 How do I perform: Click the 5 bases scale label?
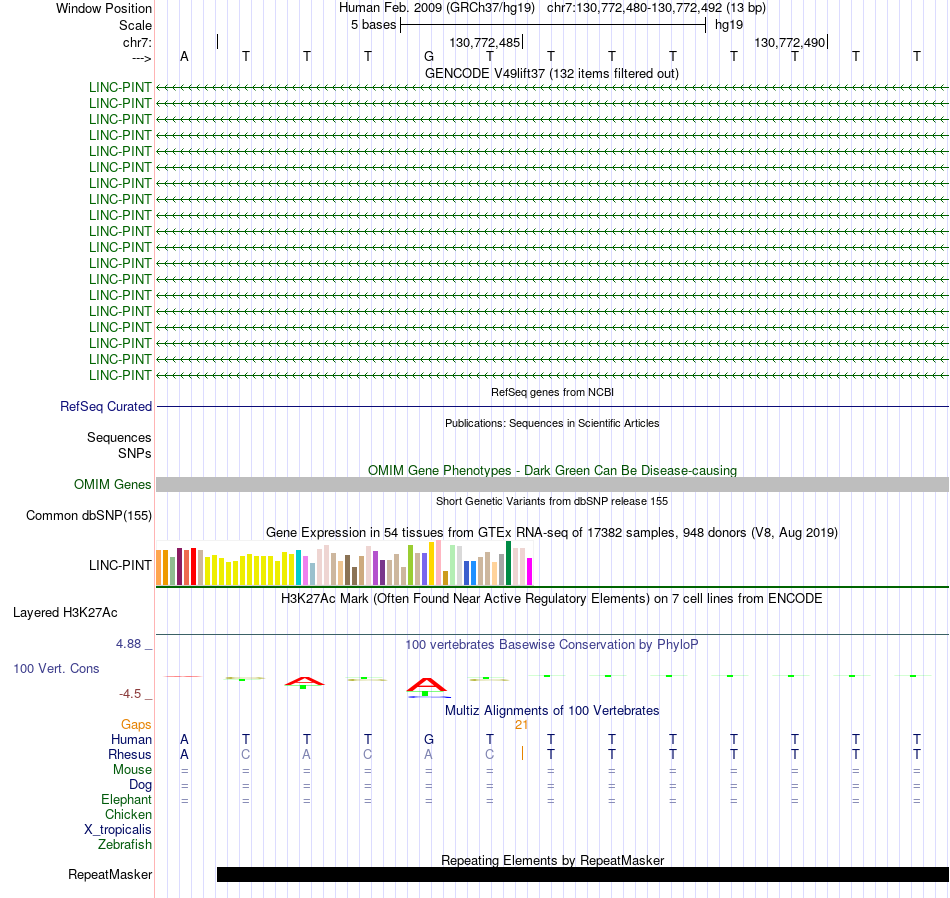coord(373,25)
